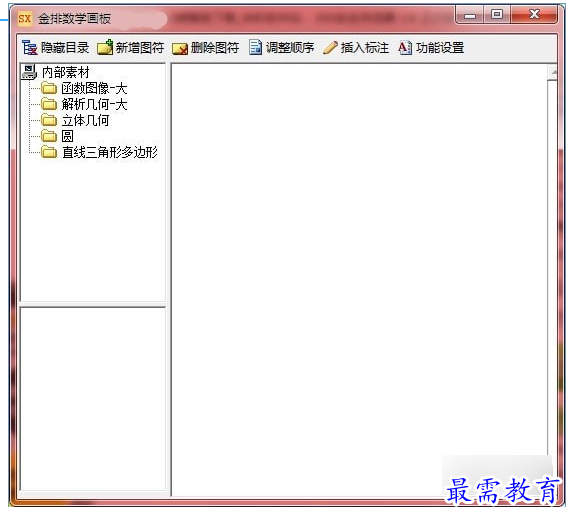The image size is (568, 522).
Task: Click the 调整顺序 document icon
Action: coord(255,47)
